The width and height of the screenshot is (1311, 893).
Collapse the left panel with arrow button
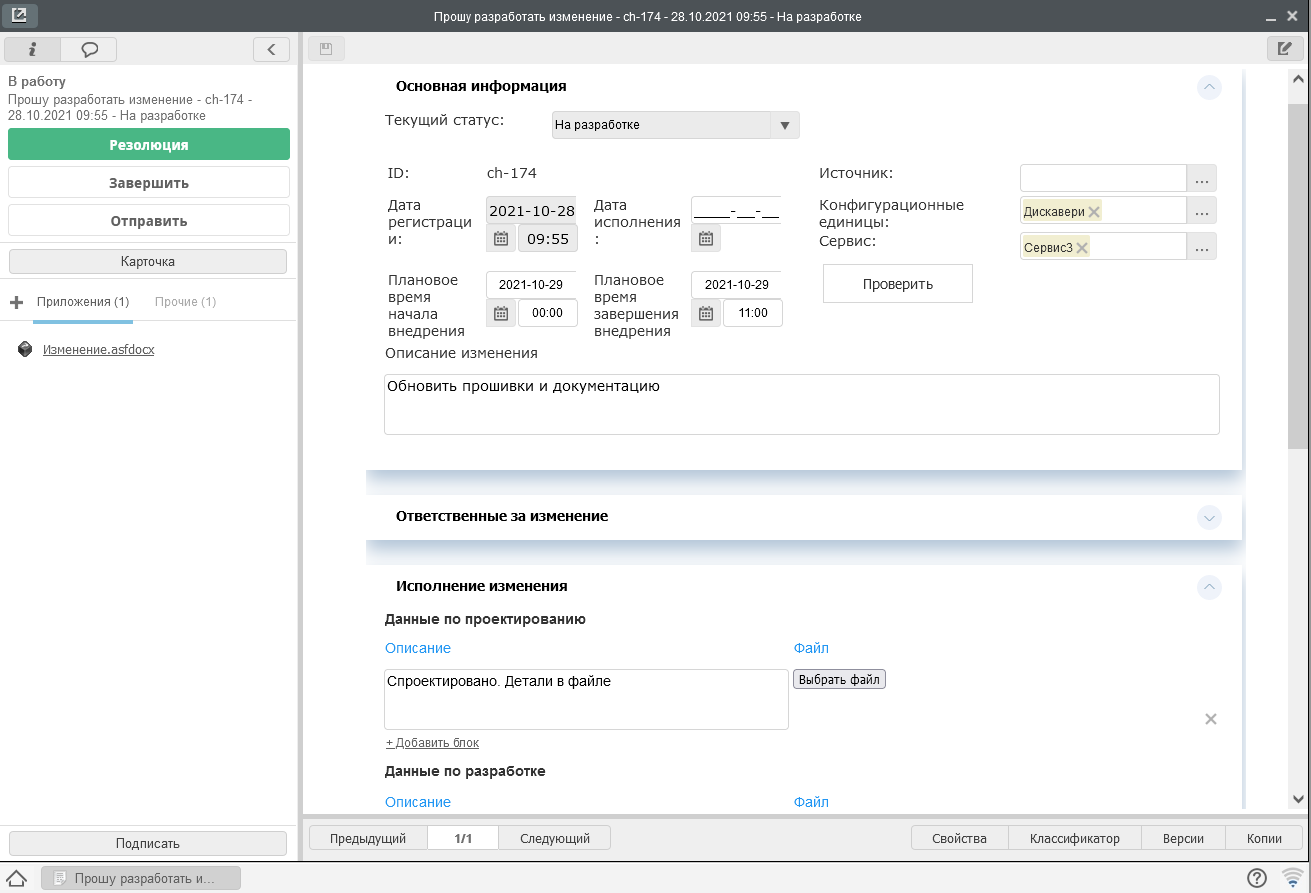(x=272, y=48)
